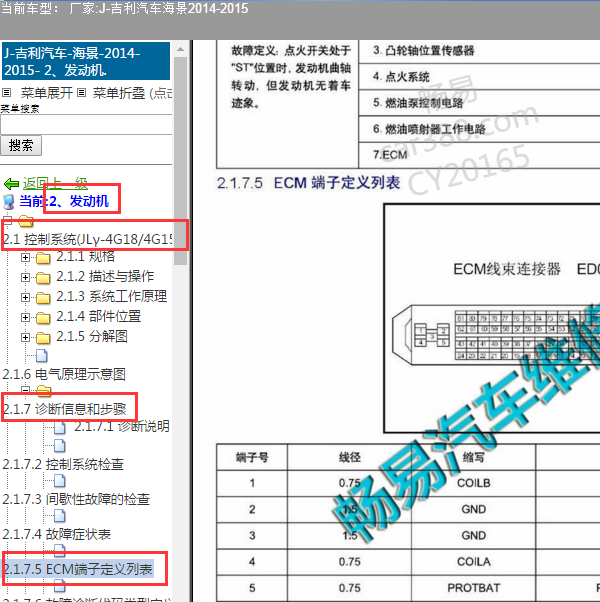Click the page icon above 2.1.6 电气原理示意图
600x602 pixels.
(x=42, y=356)
